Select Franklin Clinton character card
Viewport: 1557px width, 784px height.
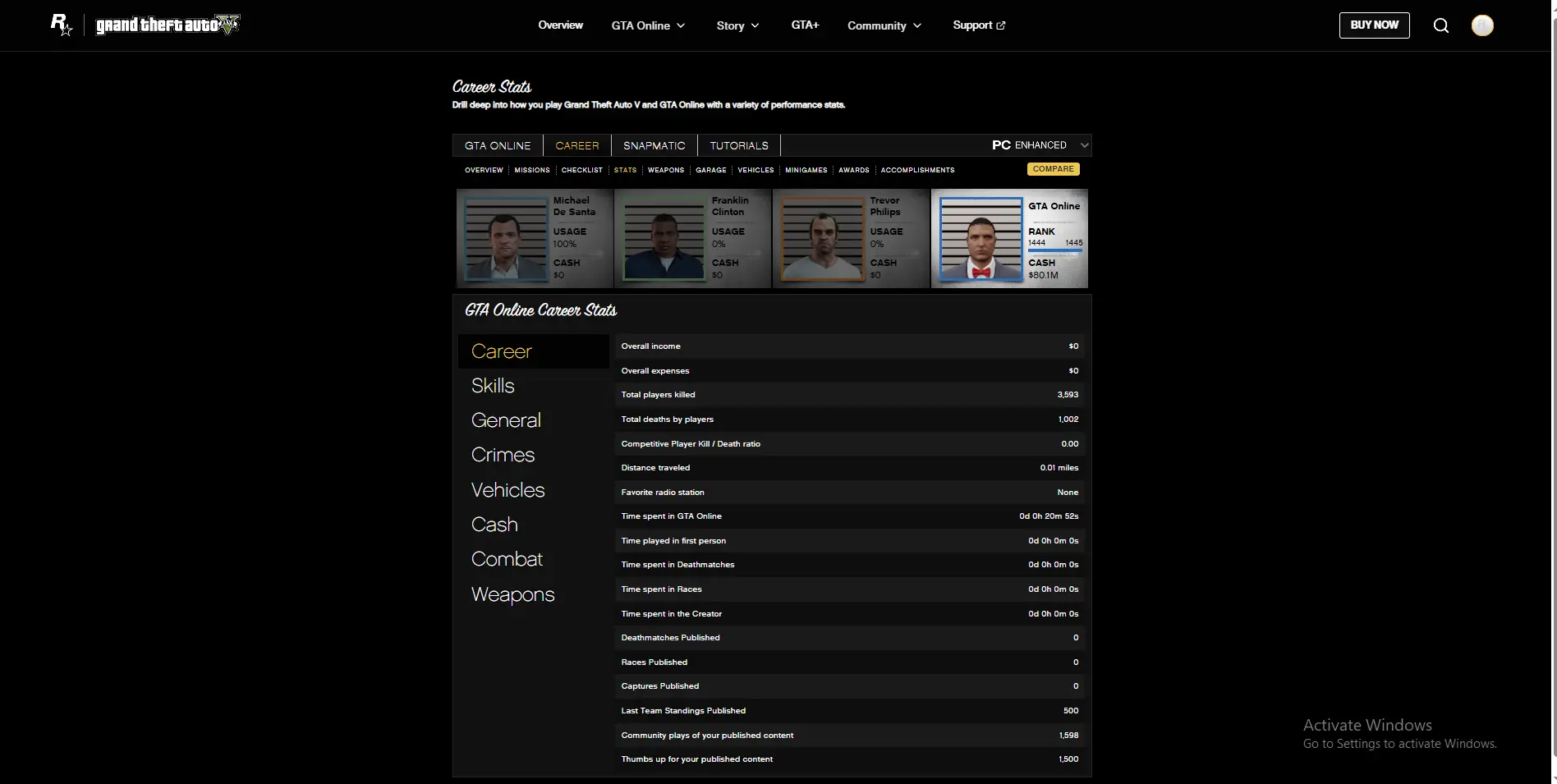point(692,238)
